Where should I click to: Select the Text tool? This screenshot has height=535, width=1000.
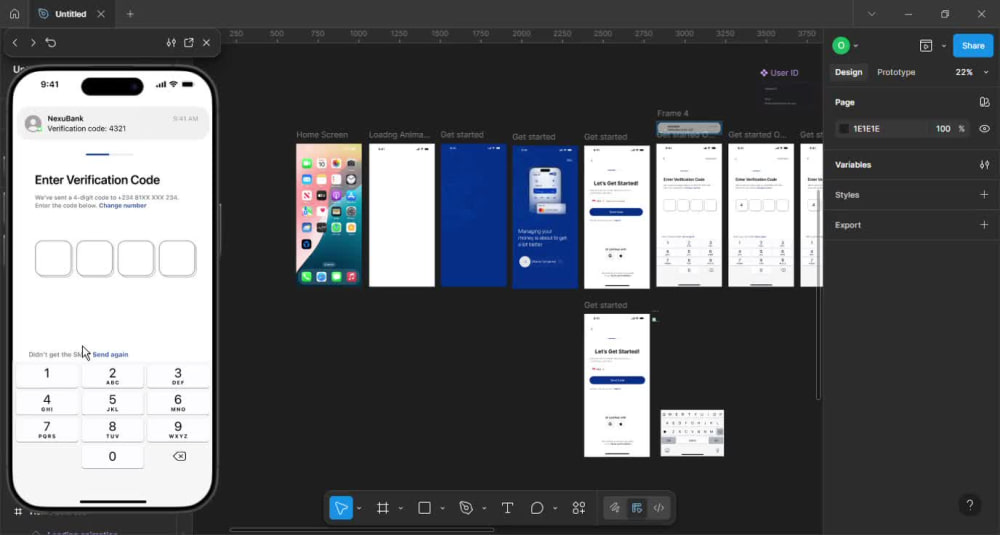point(507,508)
